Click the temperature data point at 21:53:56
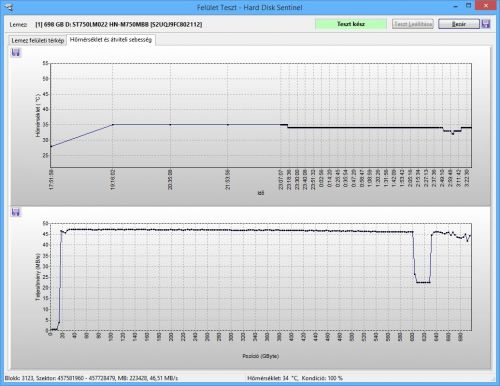The width and height of the screenshot is (500, 386). [x=228, y=125]
